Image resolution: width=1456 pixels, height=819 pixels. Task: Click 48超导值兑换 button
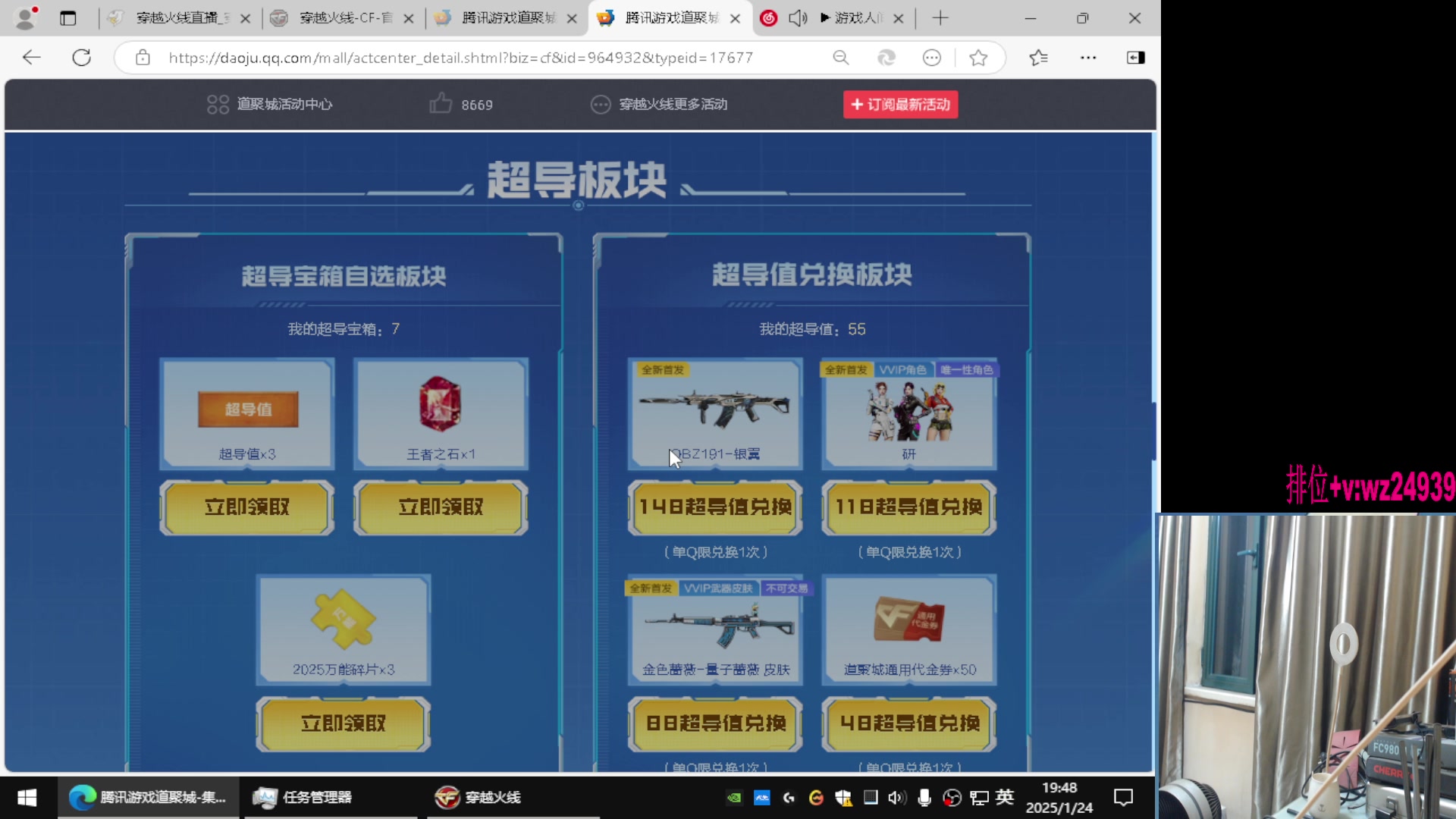[x=908, y=723]
